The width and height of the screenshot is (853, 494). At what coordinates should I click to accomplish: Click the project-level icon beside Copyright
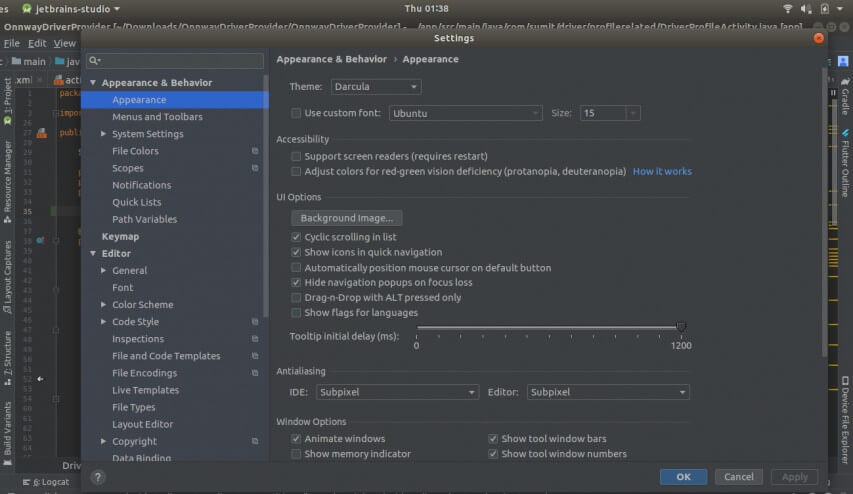coord(255,441)
